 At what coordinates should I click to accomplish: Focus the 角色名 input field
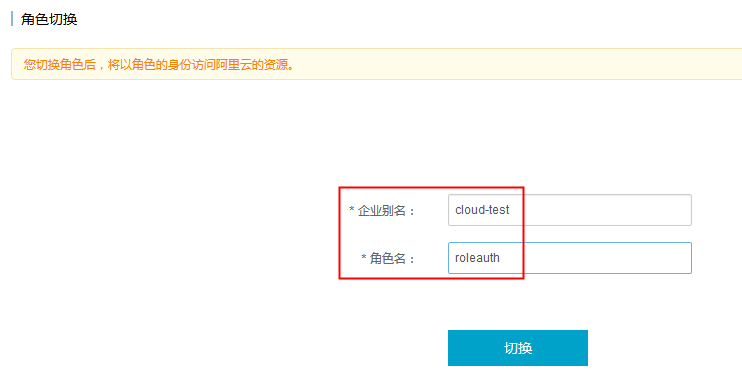(570, 258)
